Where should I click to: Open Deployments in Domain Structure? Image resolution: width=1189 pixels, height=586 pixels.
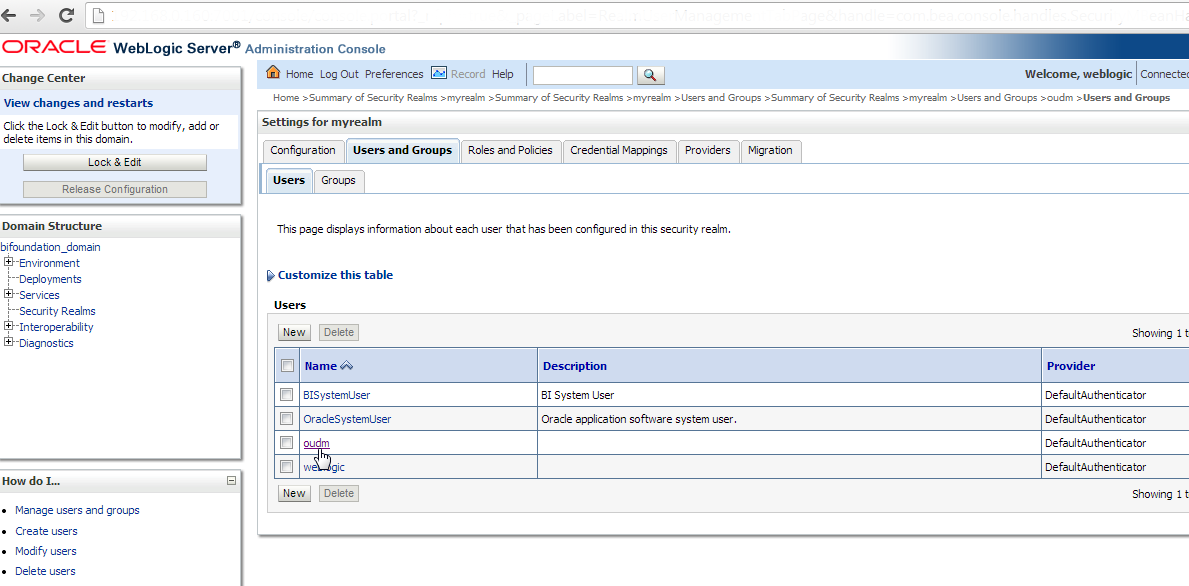[50, 279]
